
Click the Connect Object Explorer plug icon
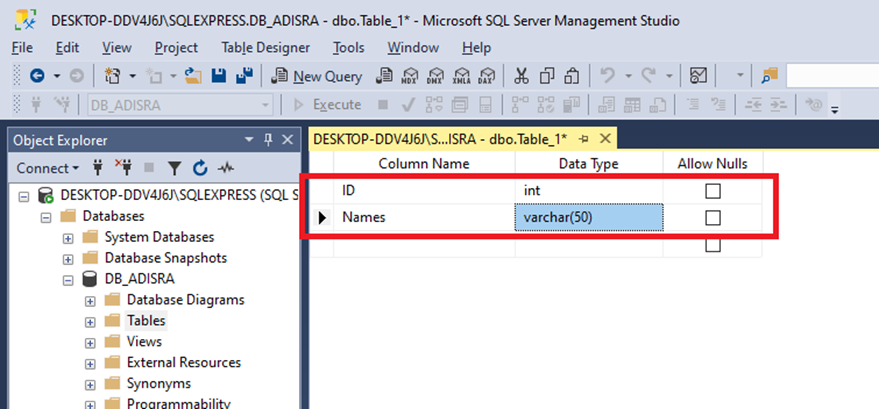point(98,168)
